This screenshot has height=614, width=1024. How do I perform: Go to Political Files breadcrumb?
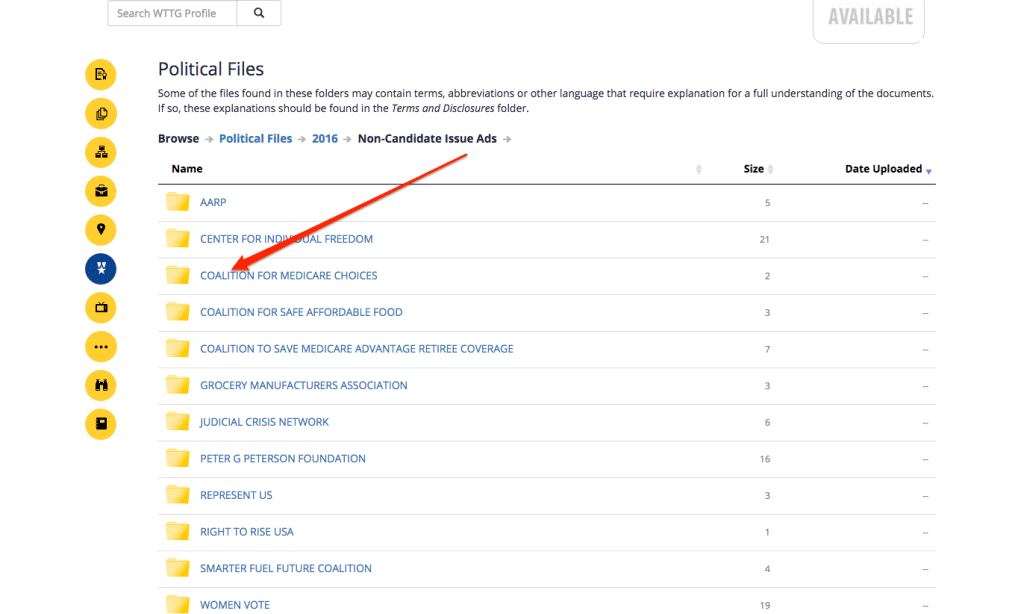click(255, 139)
